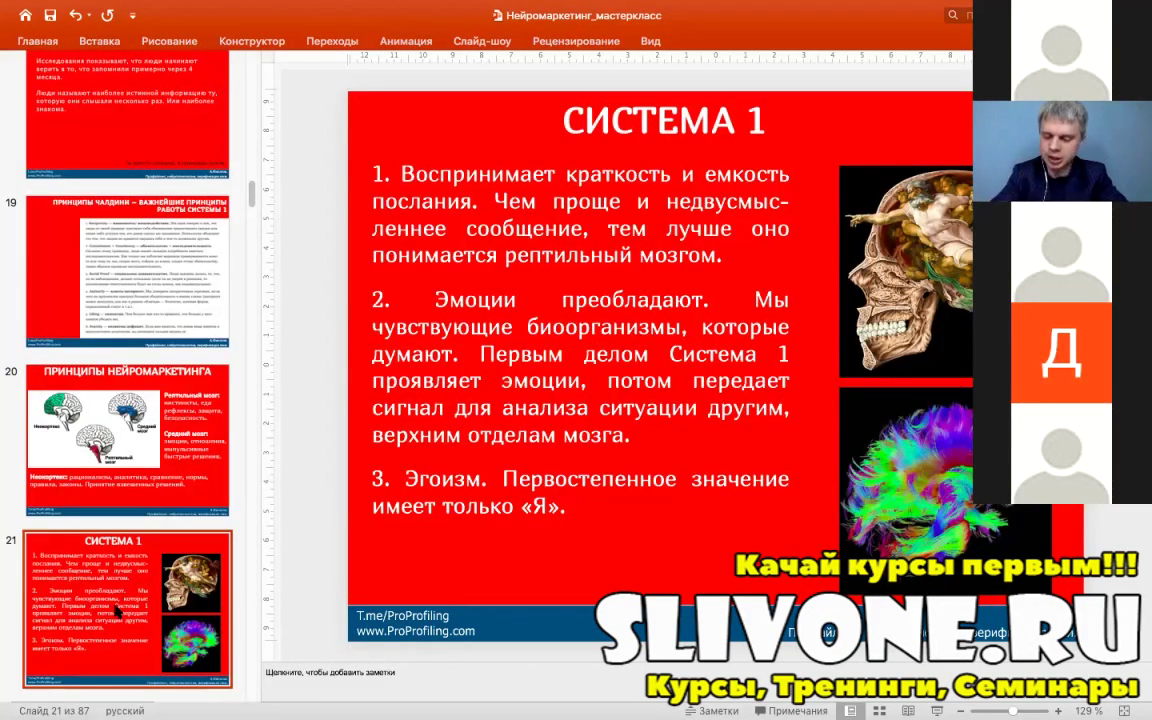Open the Слайд-шоу tab
Viewport: 1152px width, 720px height.
click(x=482, y=41)
